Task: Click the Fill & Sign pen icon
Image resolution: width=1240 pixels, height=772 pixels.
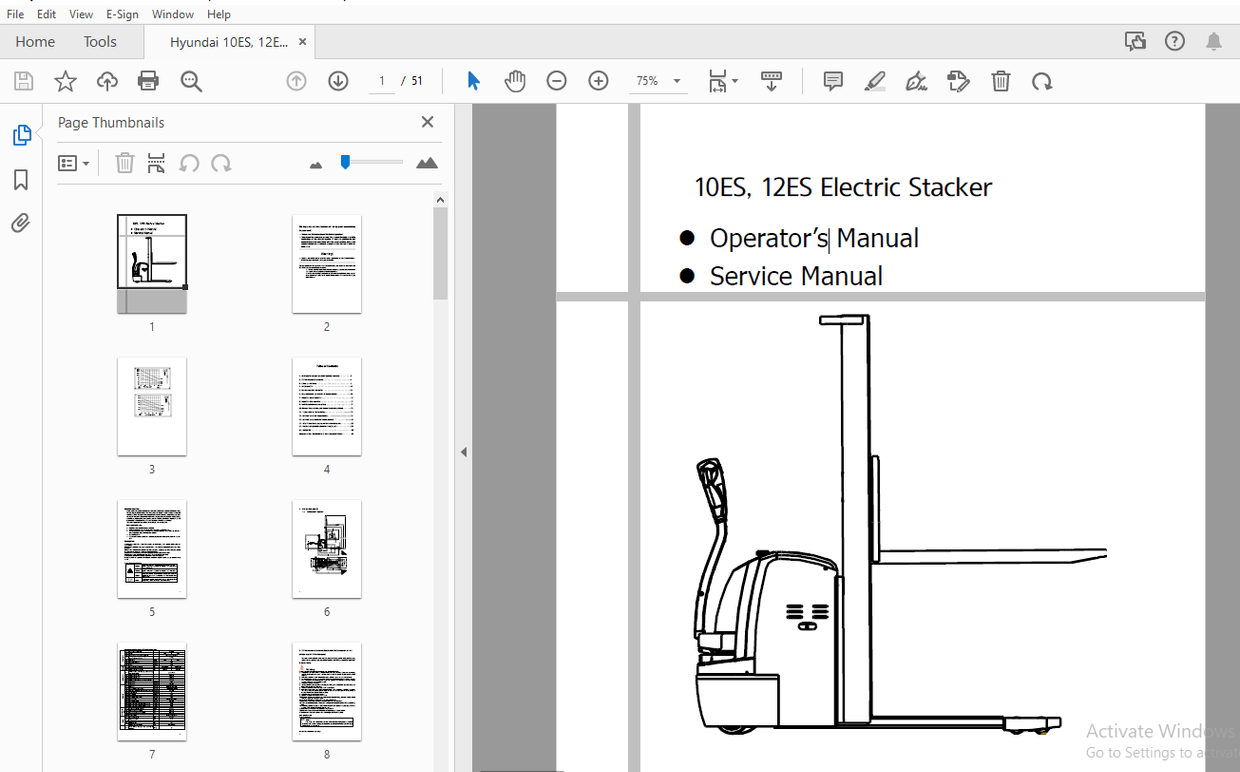Action: (916, 81)
